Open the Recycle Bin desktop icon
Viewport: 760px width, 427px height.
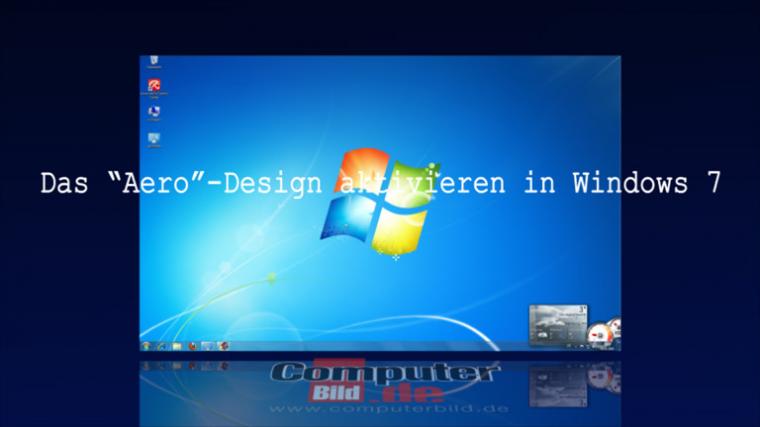click(154, 62)
